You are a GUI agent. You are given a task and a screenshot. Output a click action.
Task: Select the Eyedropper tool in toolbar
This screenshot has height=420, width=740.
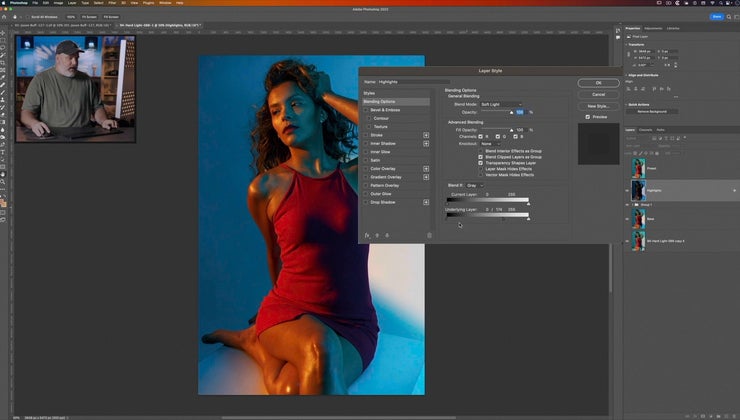(3, 77)
